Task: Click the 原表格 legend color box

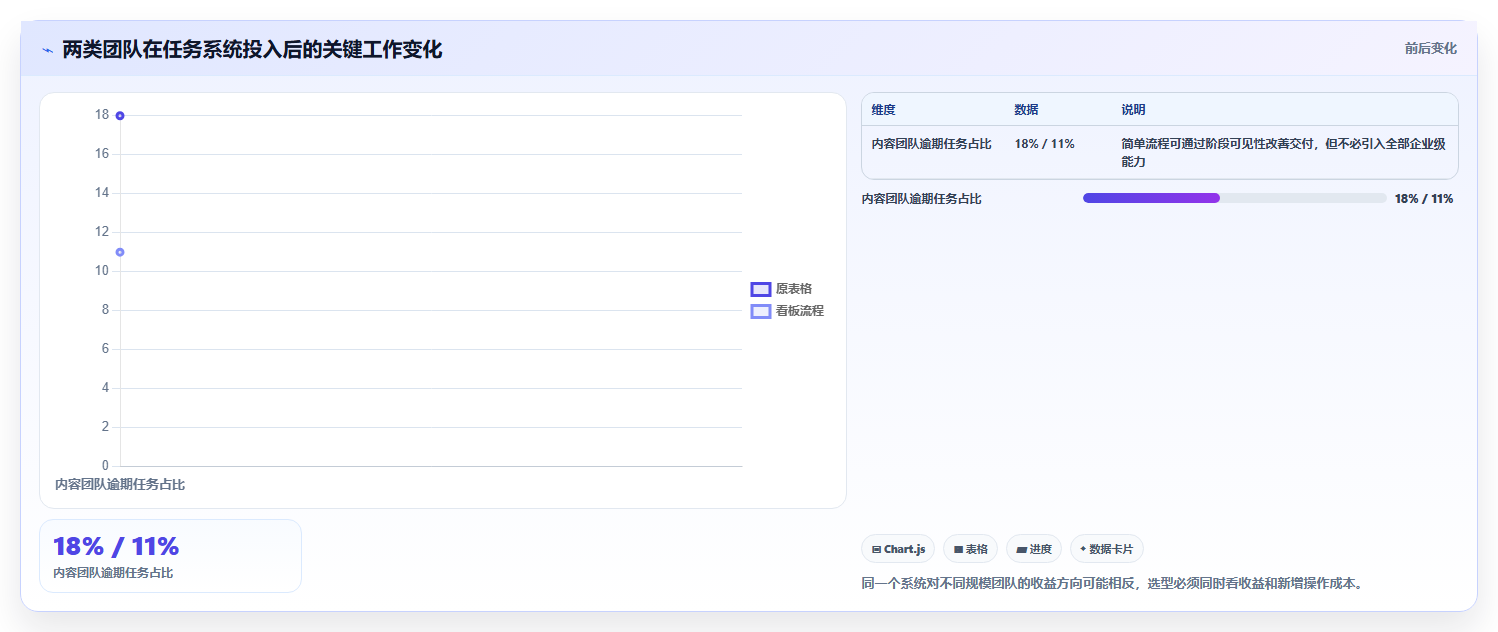Action: (x=761, y=289)
